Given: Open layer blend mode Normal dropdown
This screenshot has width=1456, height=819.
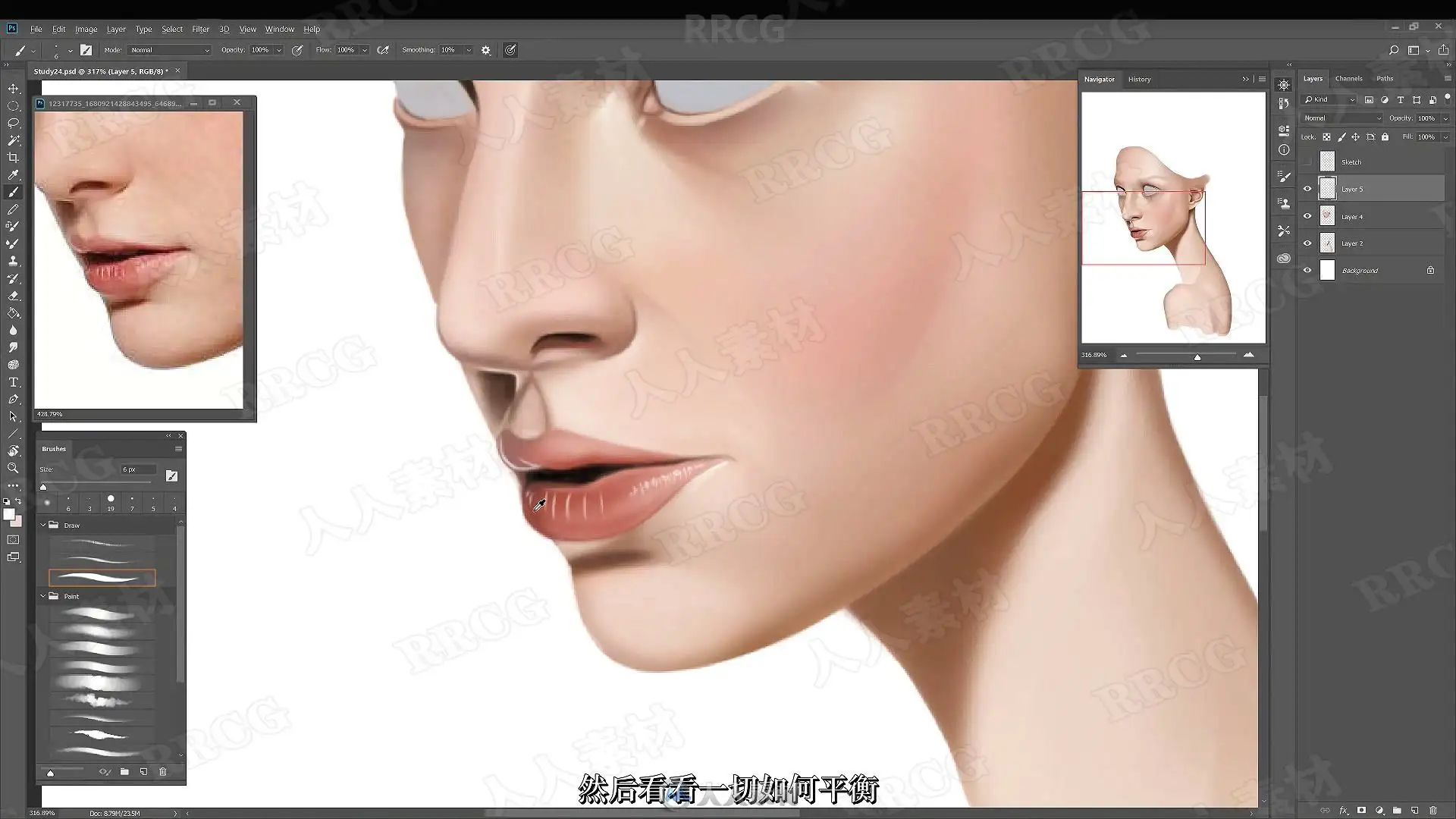Looking at the screenshot, I should [1342, 118].
